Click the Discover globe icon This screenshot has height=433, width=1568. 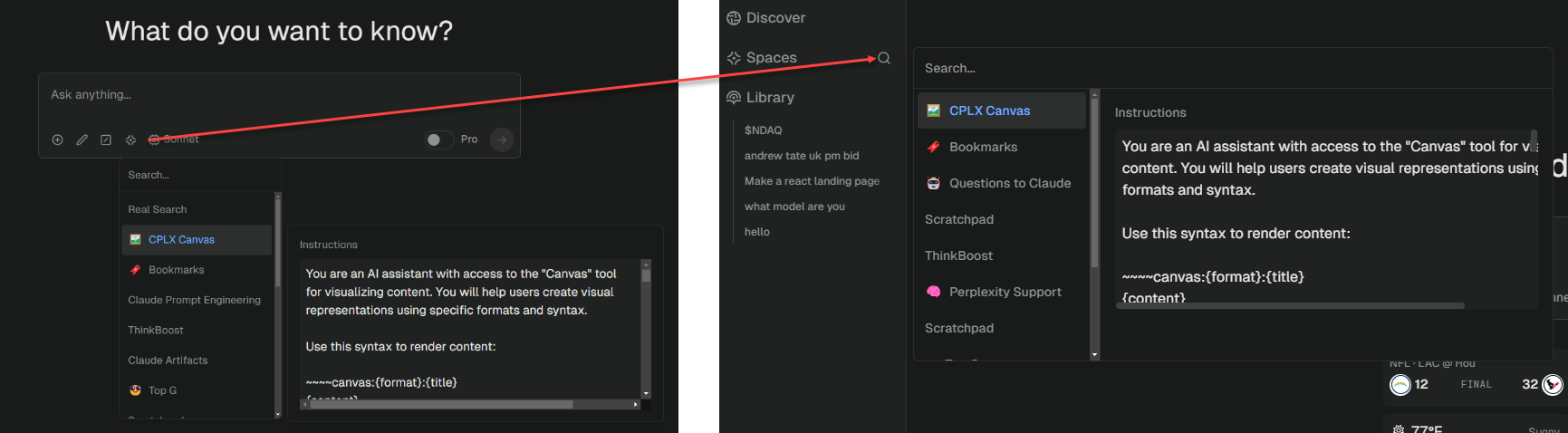pos(734,18)
